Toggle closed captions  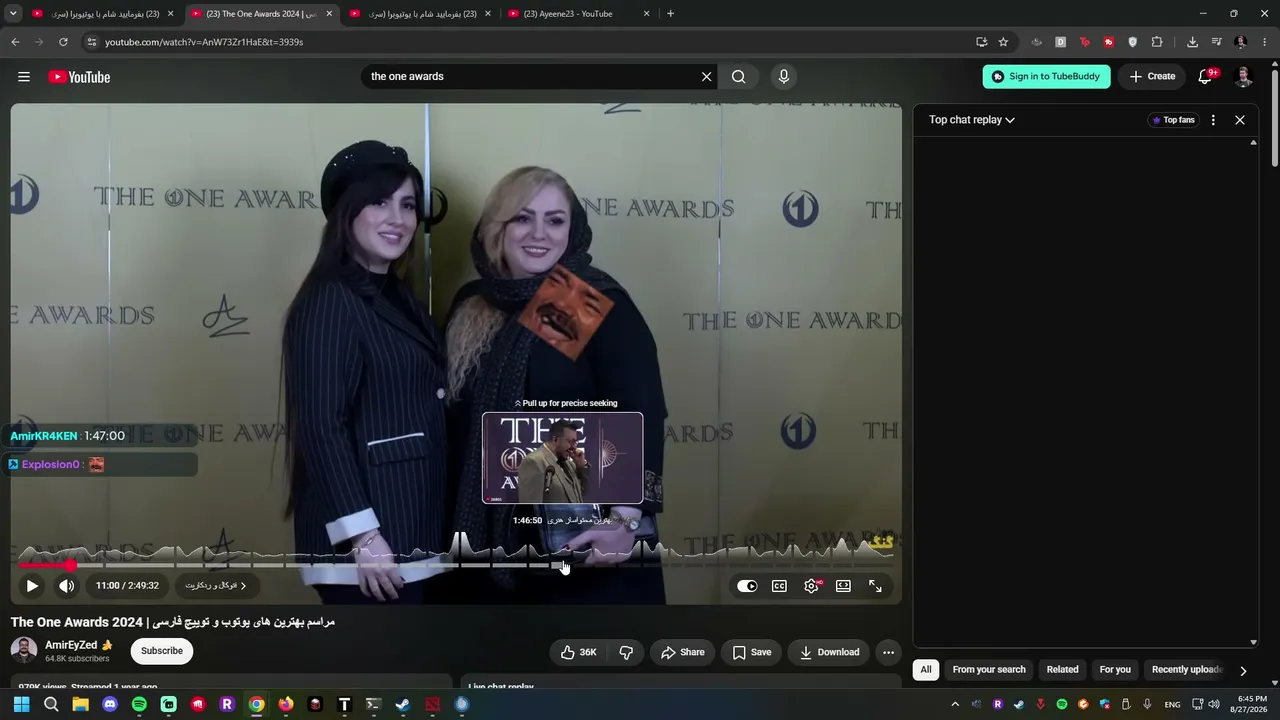[x=779, y=586]
